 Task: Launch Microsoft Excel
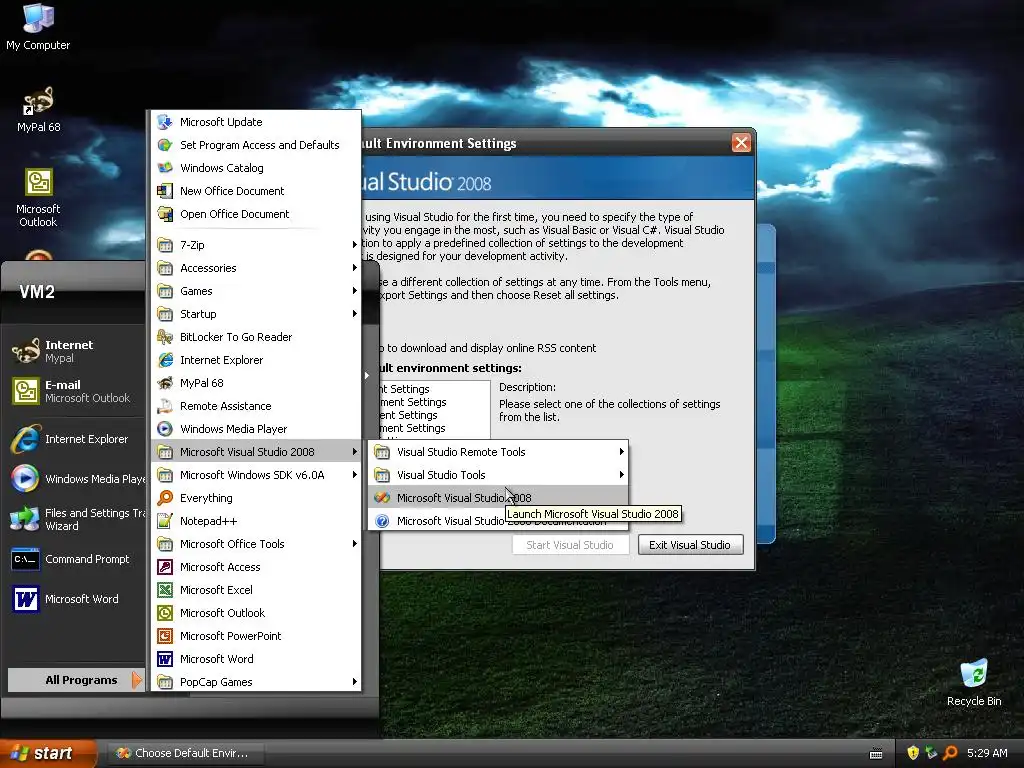256,590
